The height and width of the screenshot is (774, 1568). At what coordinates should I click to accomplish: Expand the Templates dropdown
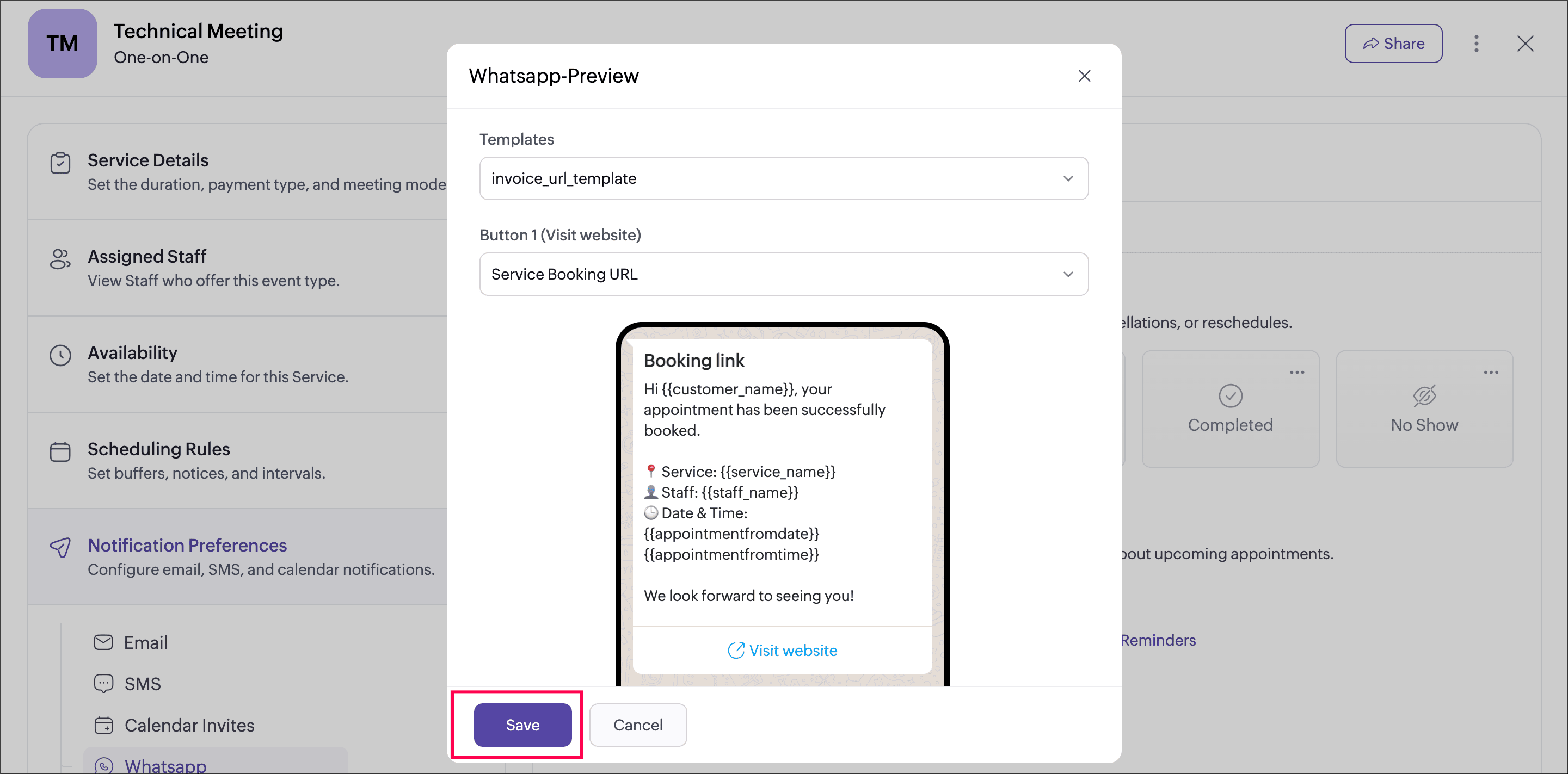tap(783, 178)
